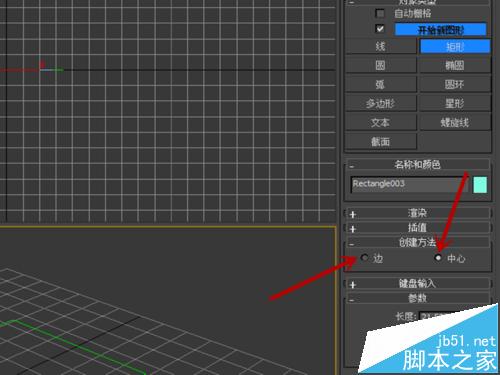Viewport: 500px width, 375px height.
Task: Expand the 渲染 rollout
Action: coord(418,213)
